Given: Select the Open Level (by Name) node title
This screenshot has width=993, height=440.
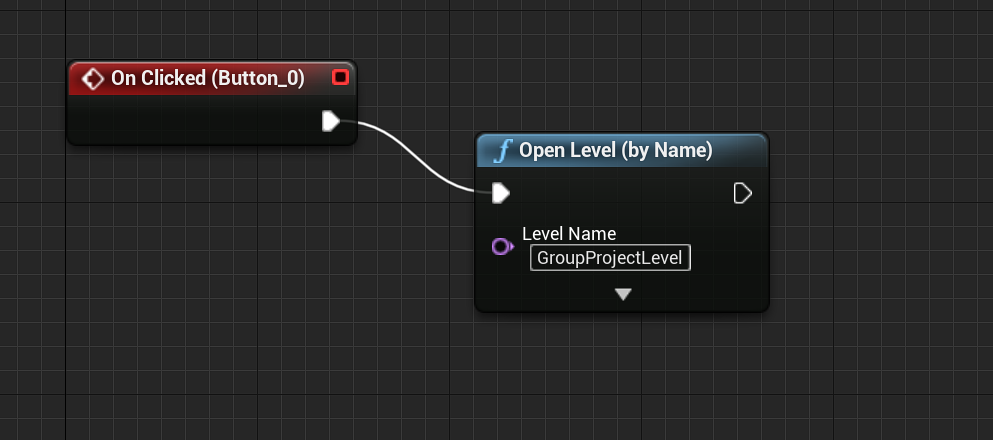Looking at the screenshot, I should click(x=615, y=151).
